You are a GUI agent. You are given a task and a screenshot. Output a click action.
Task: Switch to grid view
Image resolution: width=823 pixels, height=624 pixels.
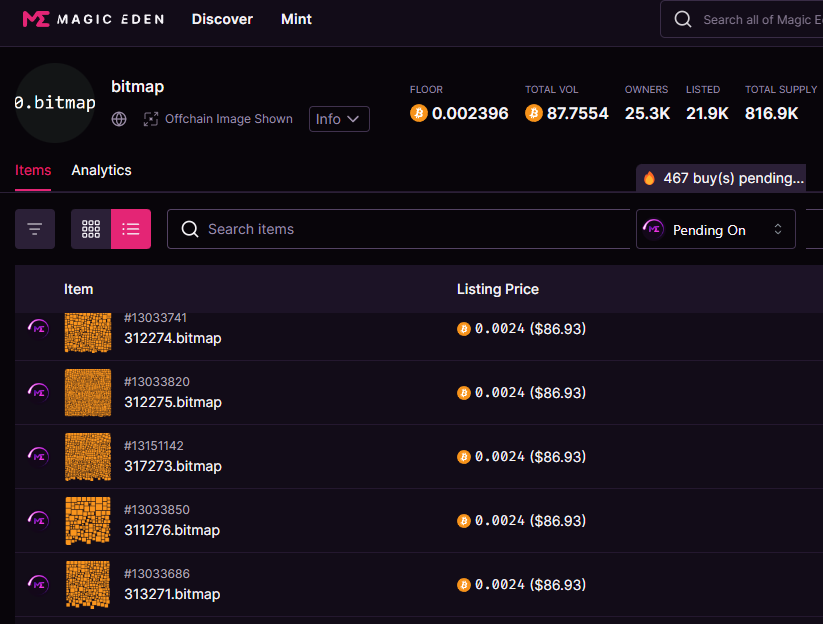(91, 229)
